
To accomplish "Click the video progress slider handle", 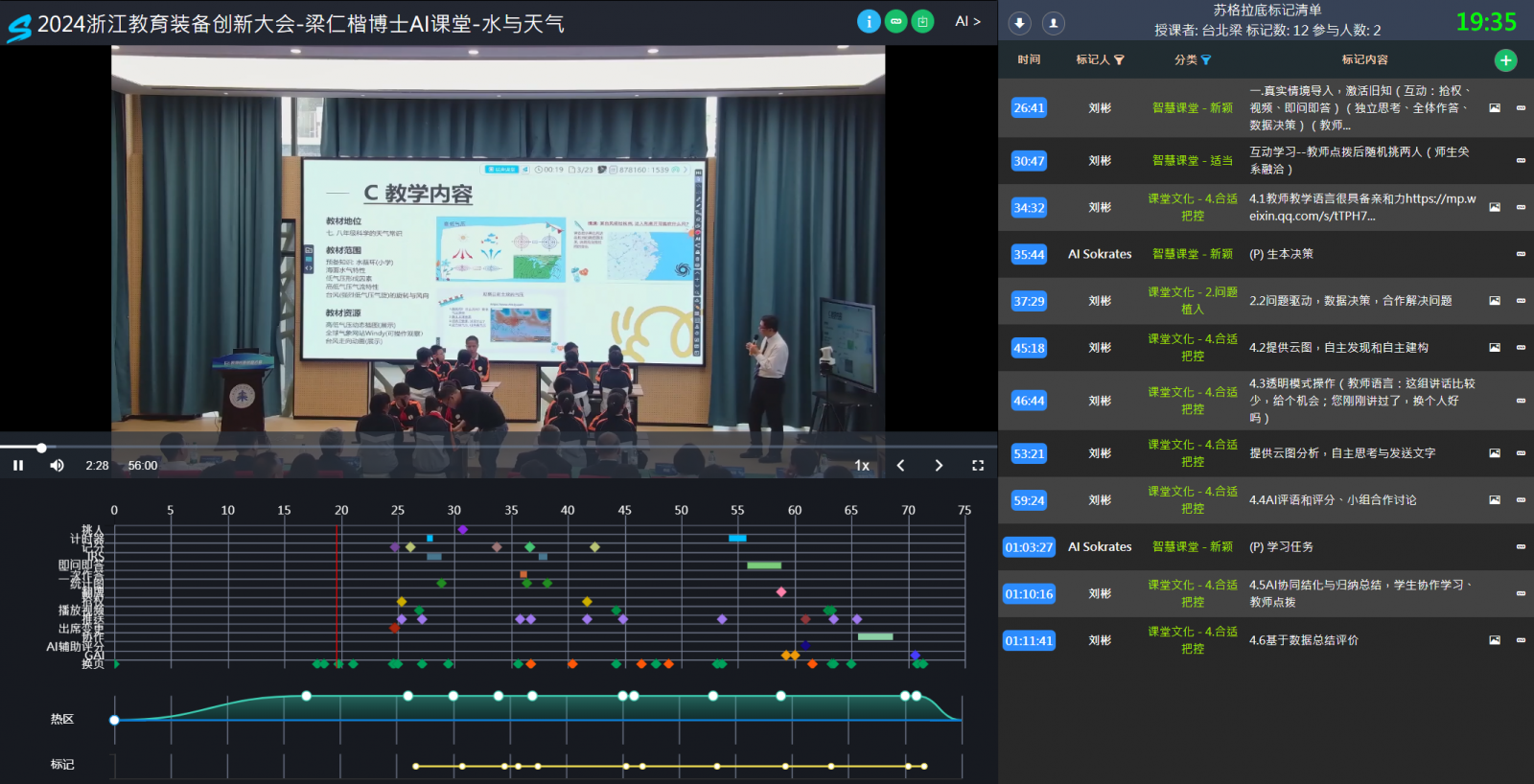I will click(41, 448).
